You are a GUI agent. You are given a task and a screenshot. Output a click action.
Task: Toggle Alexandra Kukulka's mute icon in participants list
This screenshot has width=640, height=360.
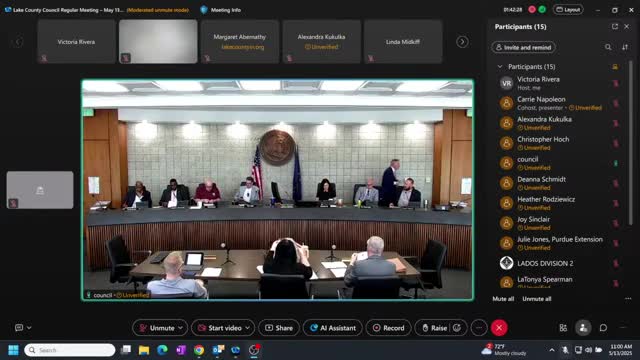click(x=616, y=123)
